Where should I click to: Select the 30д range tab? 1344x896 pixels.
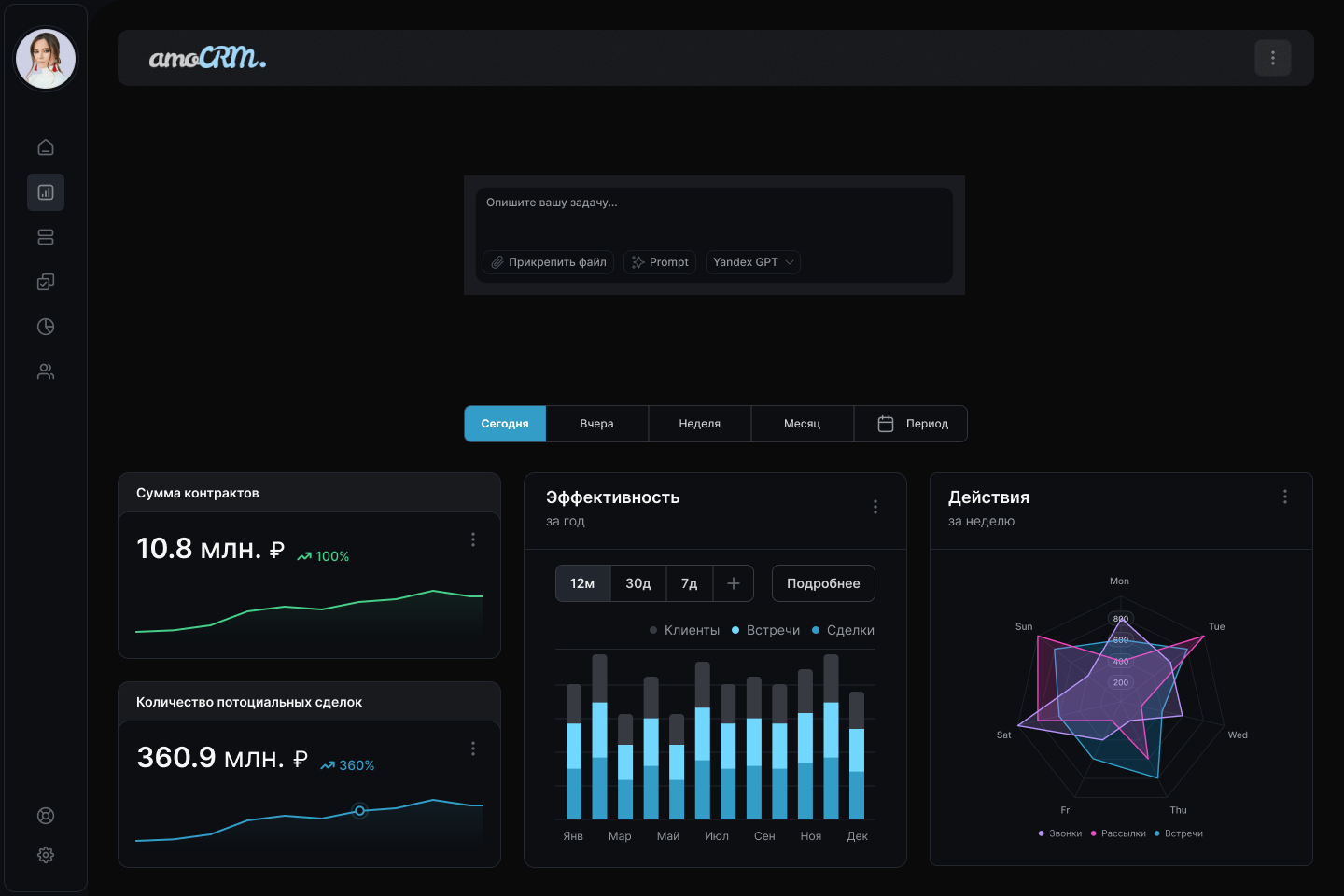pyautogui.click(x=638, y=583)
